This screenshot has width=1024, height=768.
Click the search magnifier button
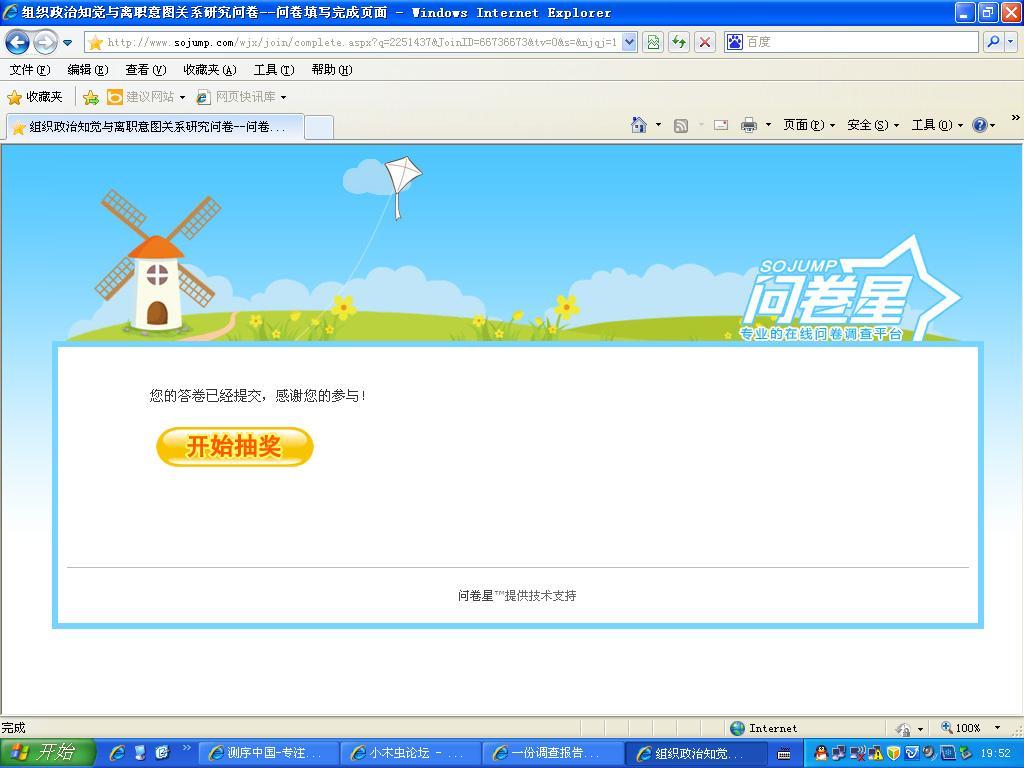993,42
